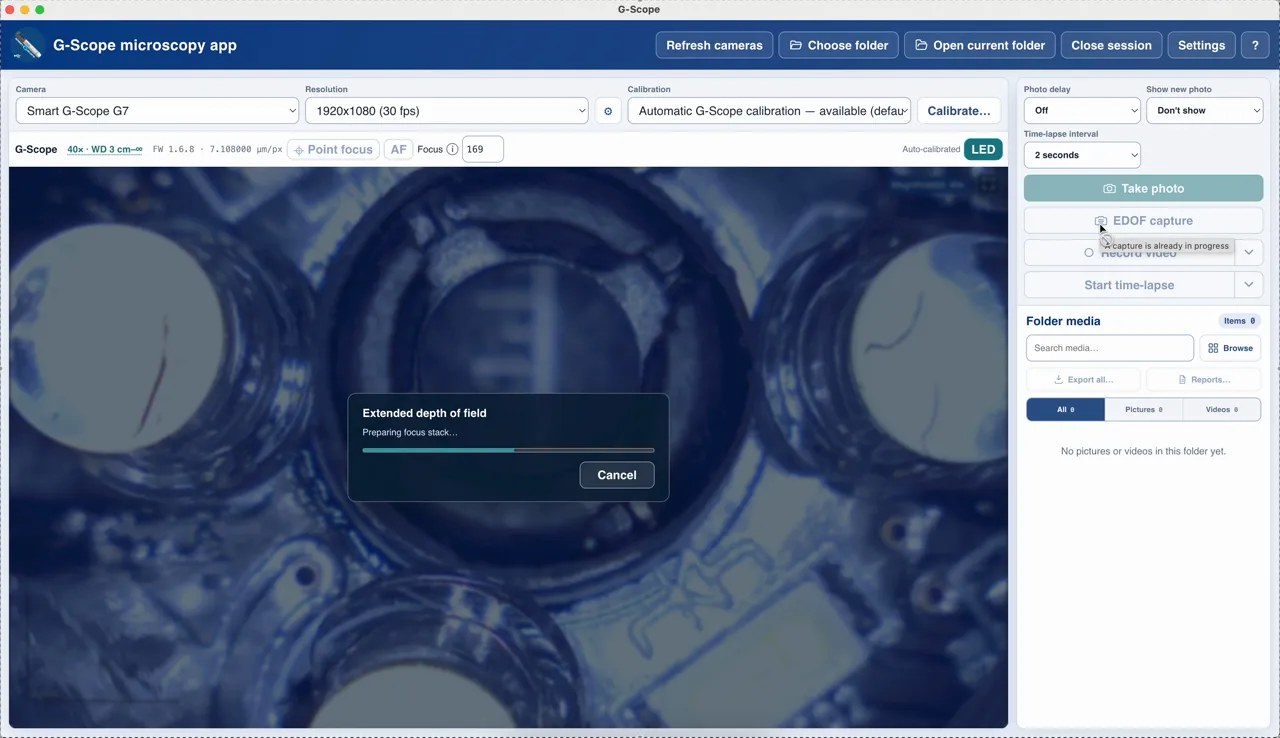This screenshot has height=738, width=1280.
Task: Click the Search media field
Action: pyautogui.click(x=1110, y=348)
